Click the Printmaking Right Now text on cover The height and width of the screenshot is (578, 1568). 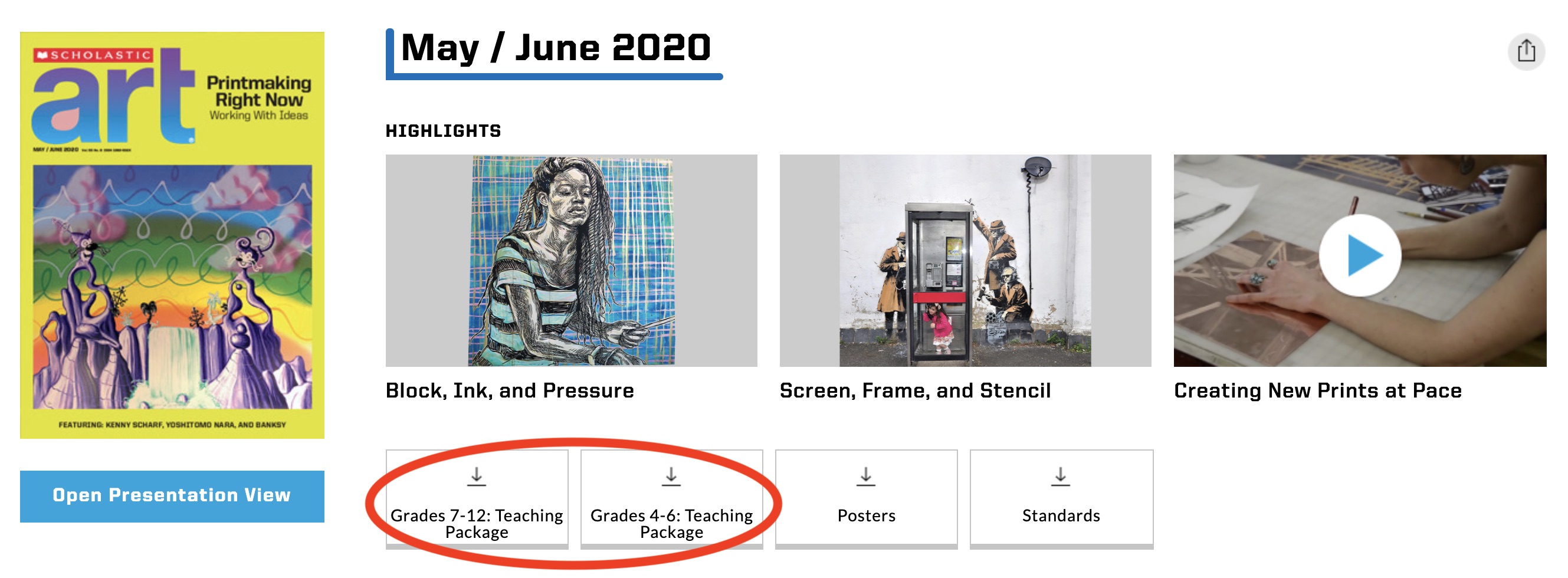click(x=259, y=91)
